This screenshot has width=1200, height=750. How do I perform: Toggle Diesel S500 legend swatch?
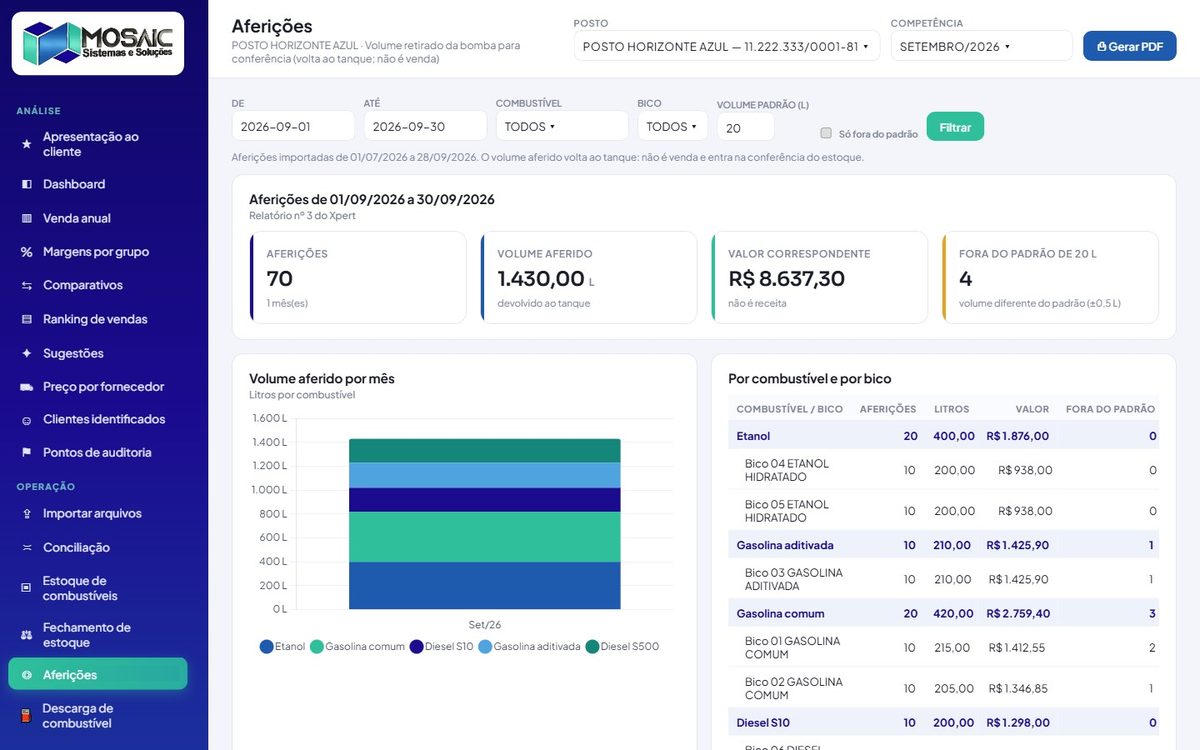(x=592, y=647)
